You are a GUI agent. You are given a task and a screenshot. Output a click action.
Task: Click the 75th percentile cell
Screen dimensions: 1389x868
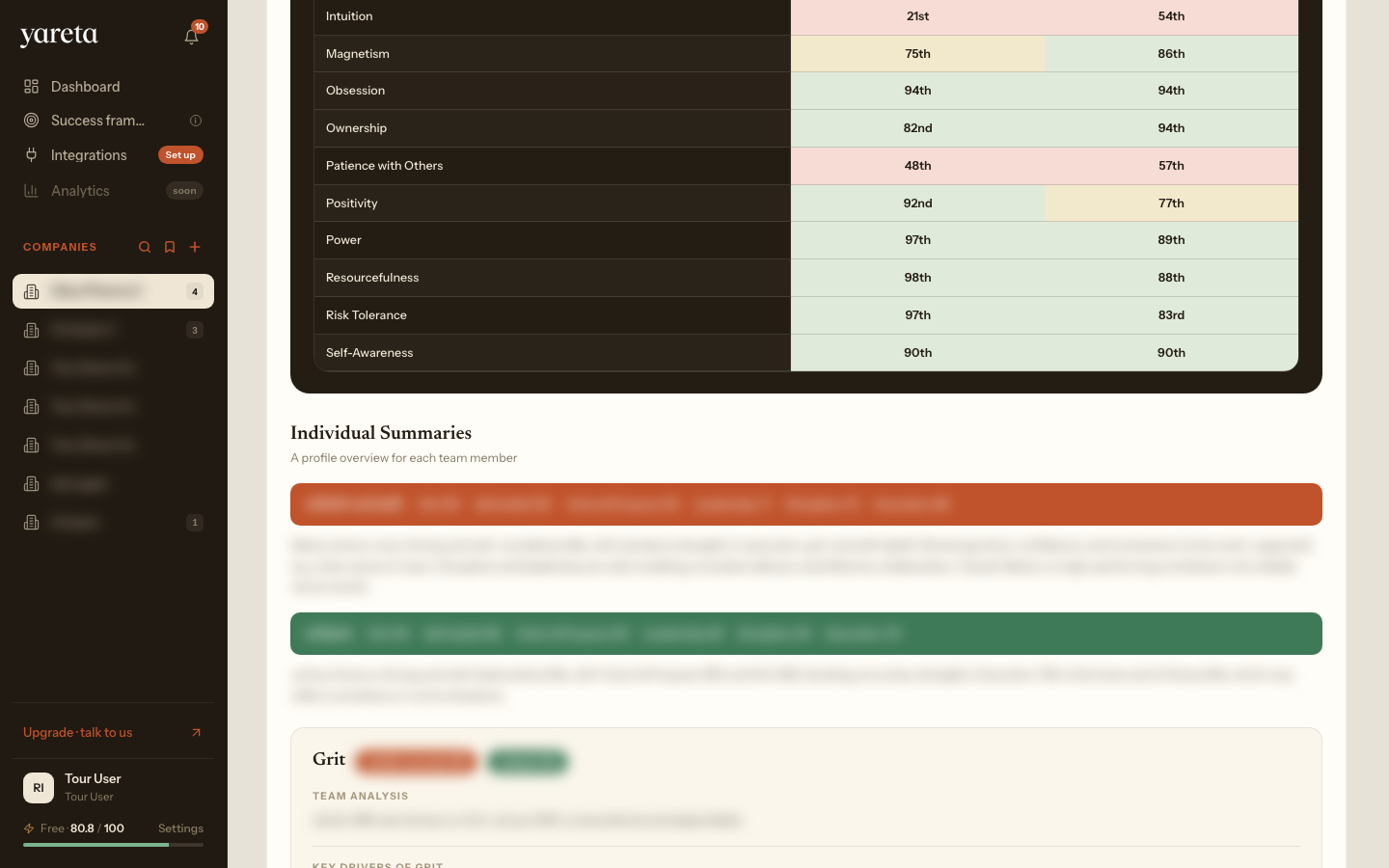(x=917, y=54)
